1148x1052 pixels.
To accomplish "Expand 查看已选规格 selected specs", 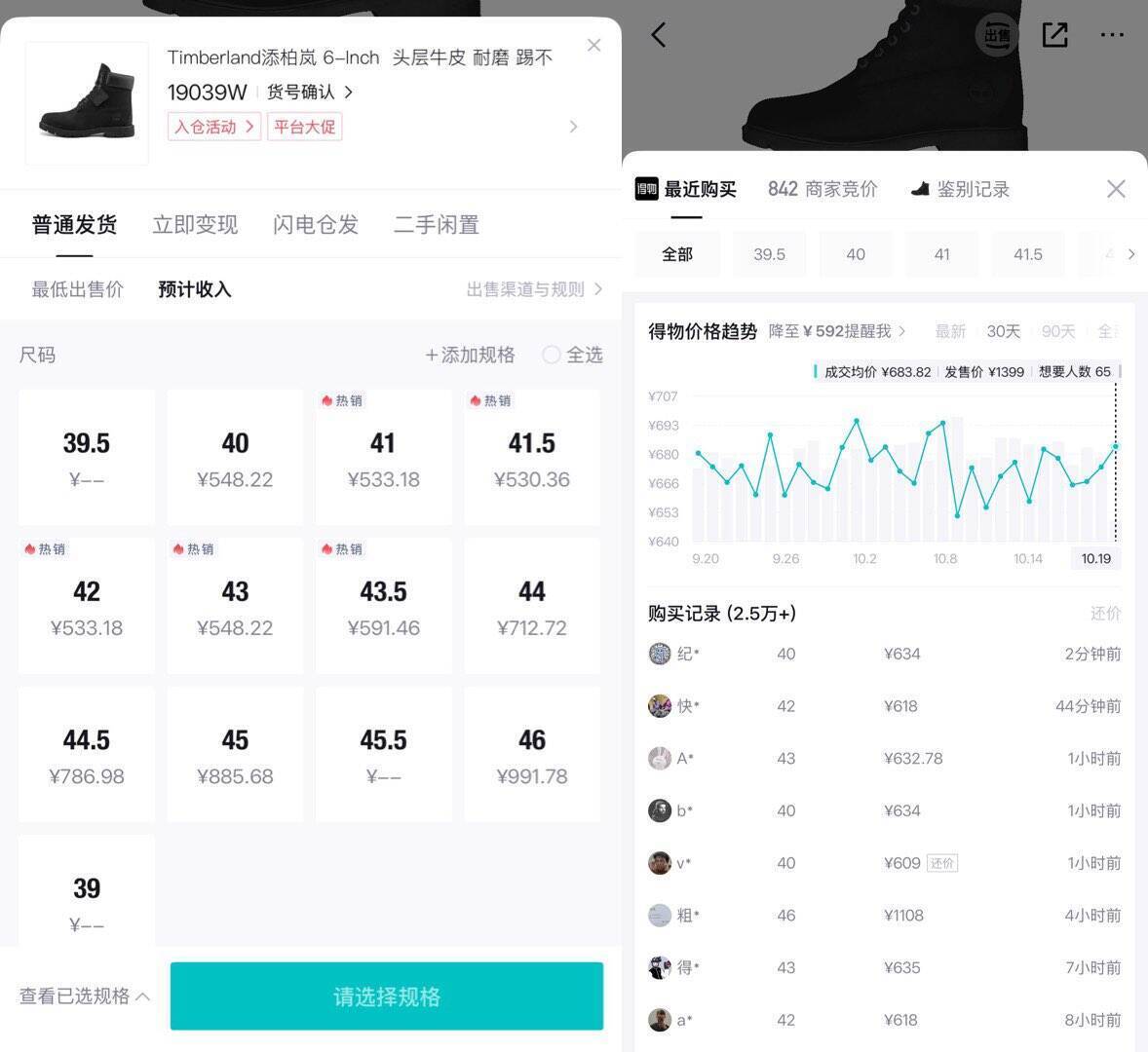I will click(x=84, y=996).
